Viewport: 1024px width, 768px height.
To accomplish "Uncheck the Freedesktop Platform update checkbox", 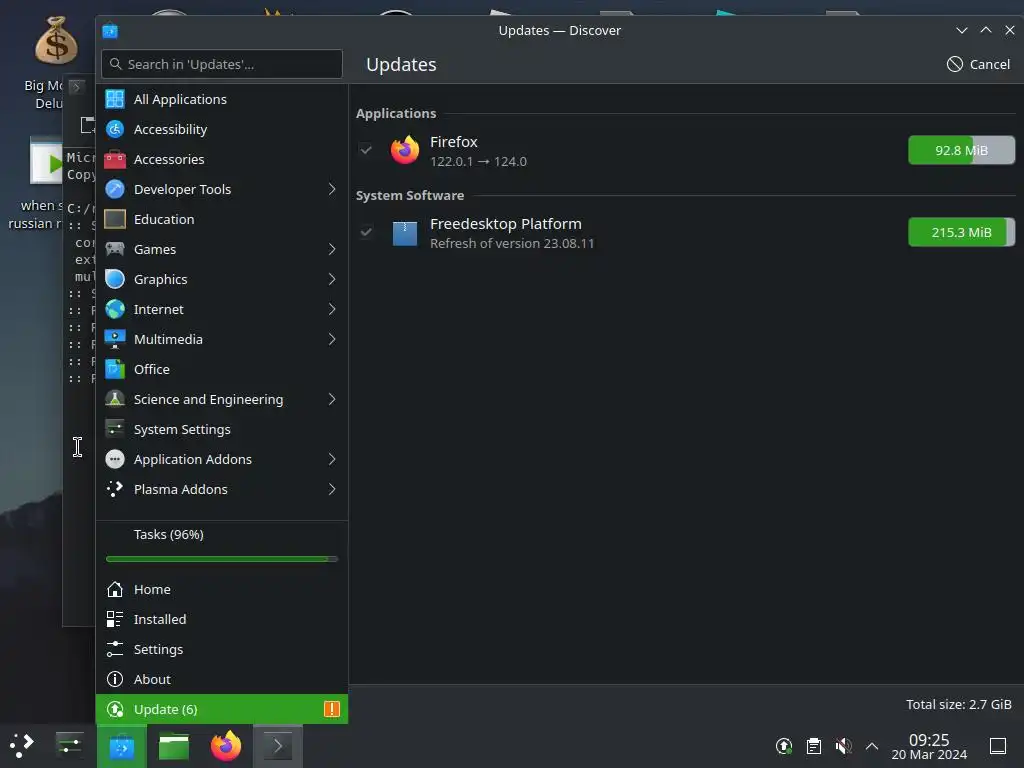I will [366, 232].
